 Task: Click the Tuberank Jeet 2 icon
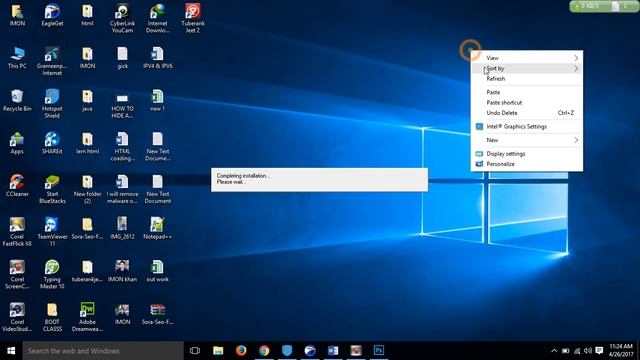(193, 18)
